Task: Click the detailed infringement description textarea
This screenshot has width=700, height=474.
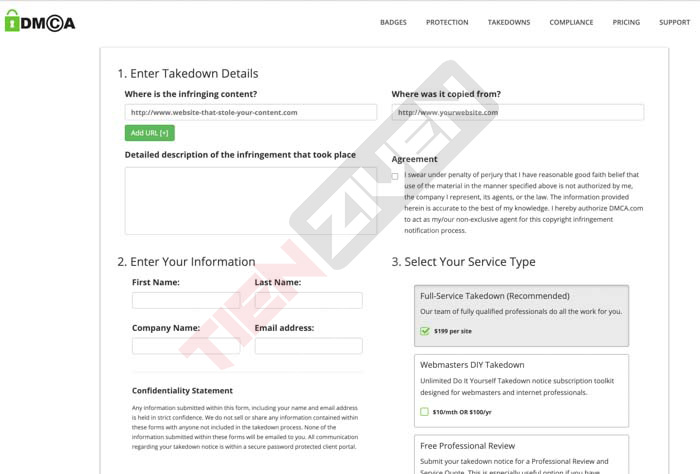Action: click(x=251, y=201)
